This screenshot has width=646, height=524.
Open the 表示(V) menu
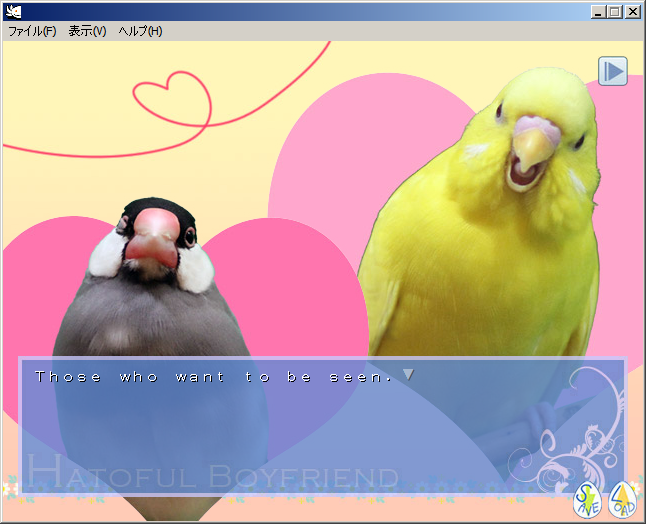(x=87, y=31)
